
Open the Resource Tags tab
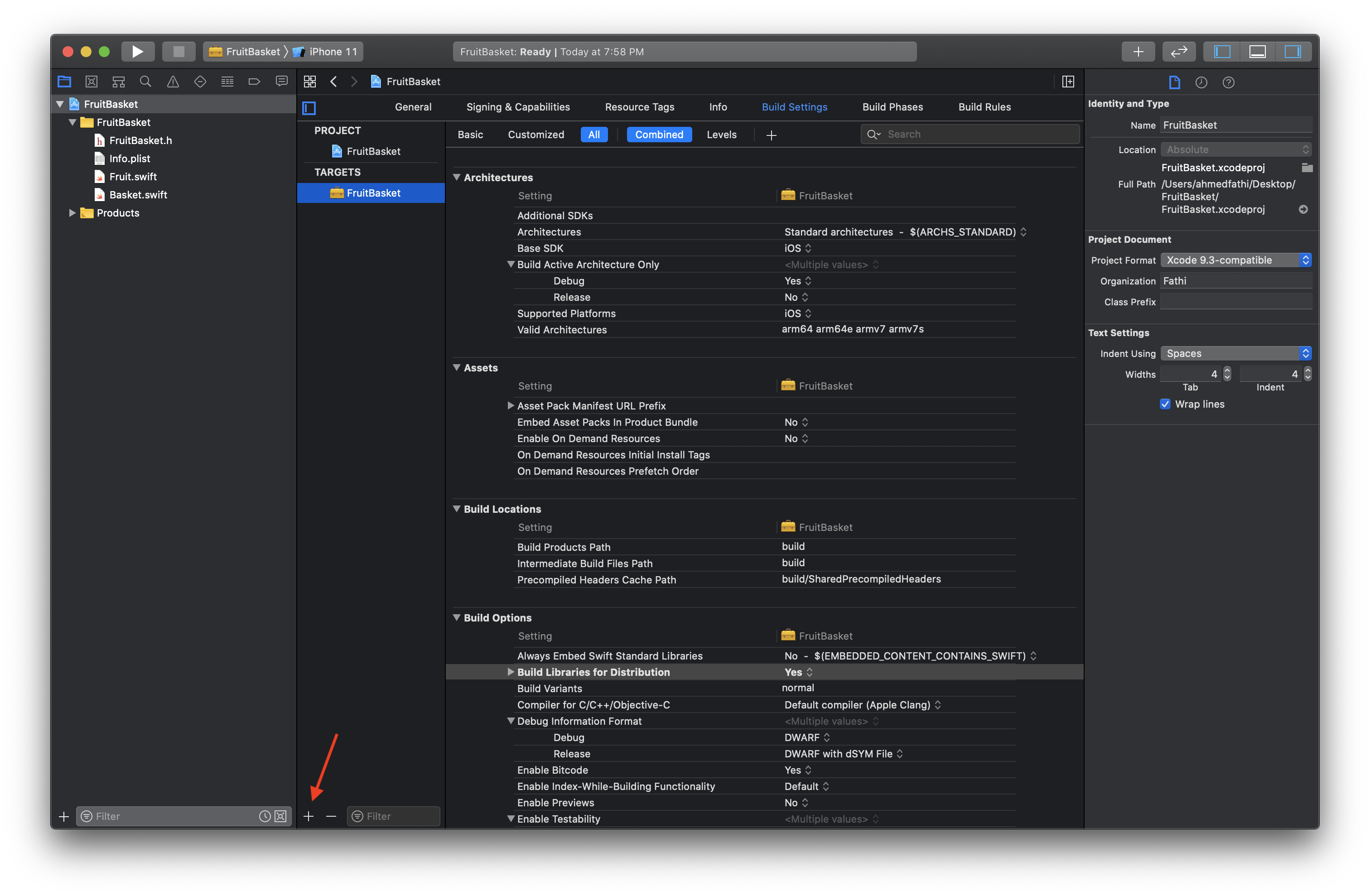click(640, 107)
